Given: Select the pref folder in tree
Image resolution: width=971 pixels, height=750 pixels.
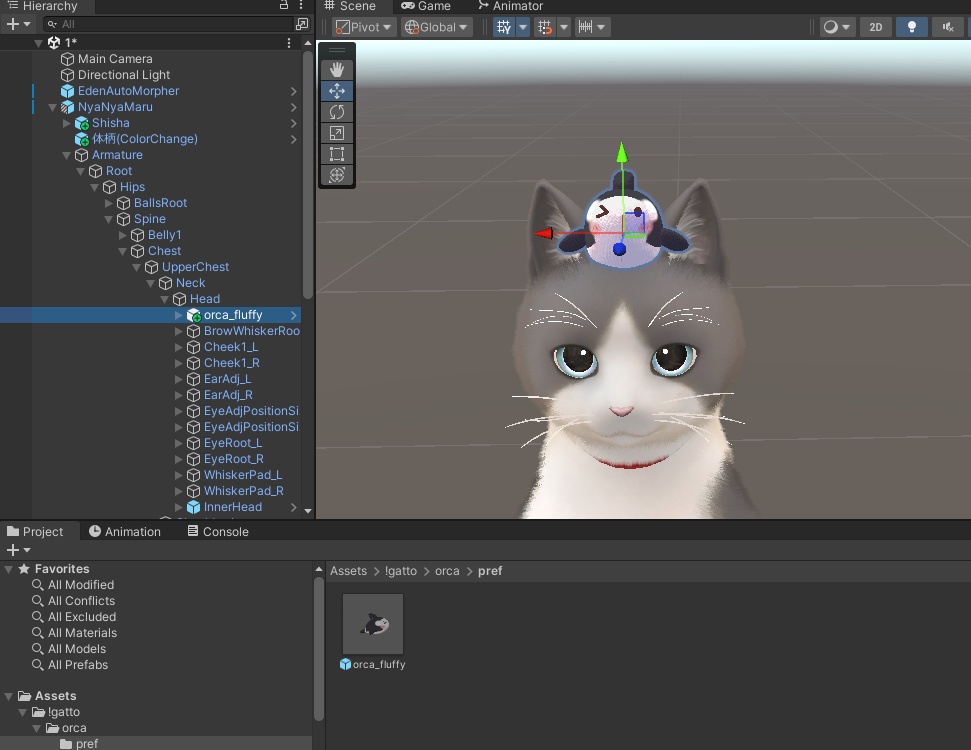Looking at the screenshot, I should (x=86, y=744).
